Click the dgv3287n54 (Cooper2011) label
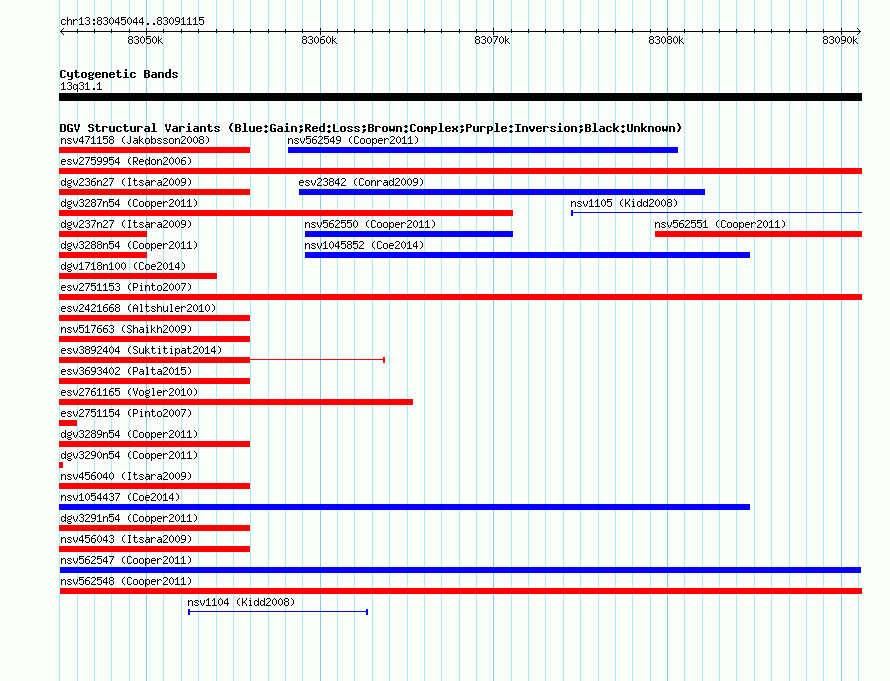The image size is (890, 681). [129, 203]
